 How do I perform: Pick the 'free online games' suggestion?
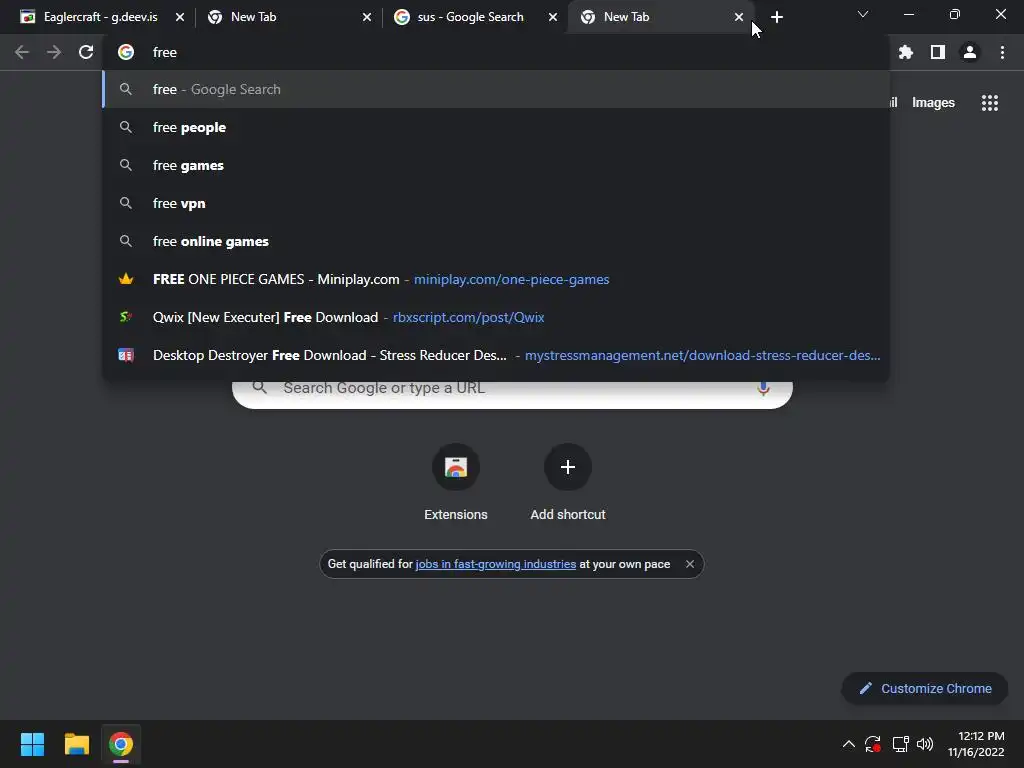pyautogui.click(x=496, y=241)
